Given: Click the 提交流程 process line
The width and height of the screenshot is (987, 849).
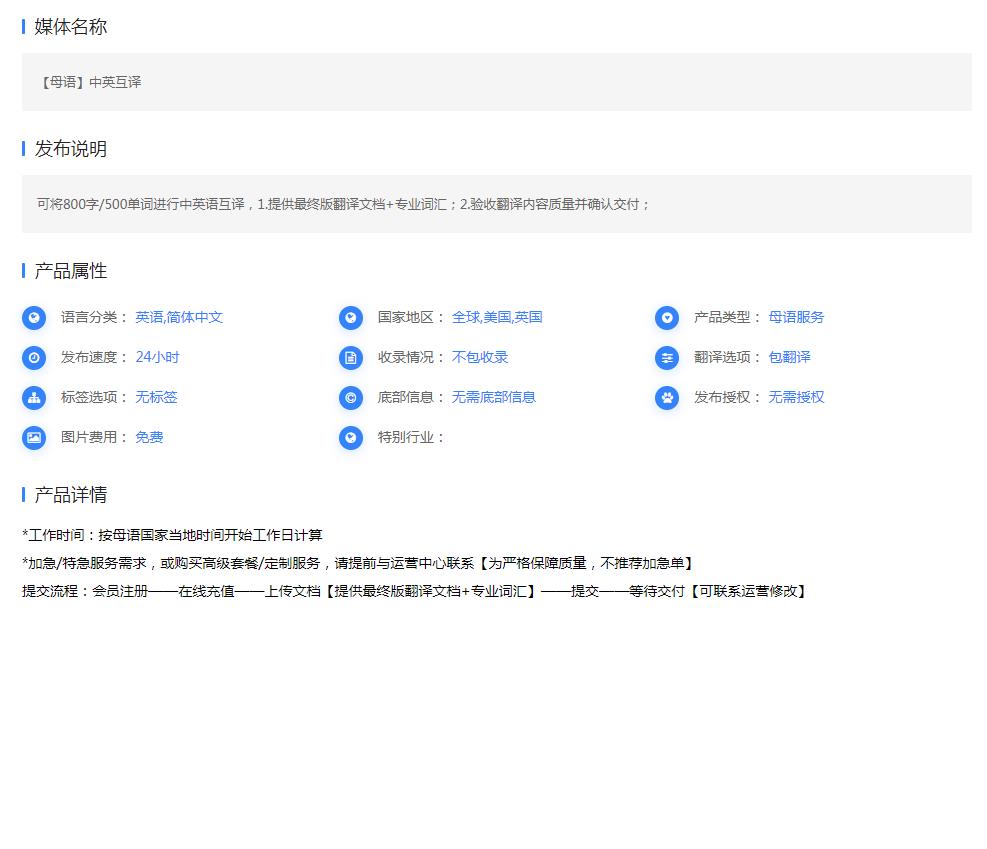Looking at the screenshot, I should [x=414, y=591].
